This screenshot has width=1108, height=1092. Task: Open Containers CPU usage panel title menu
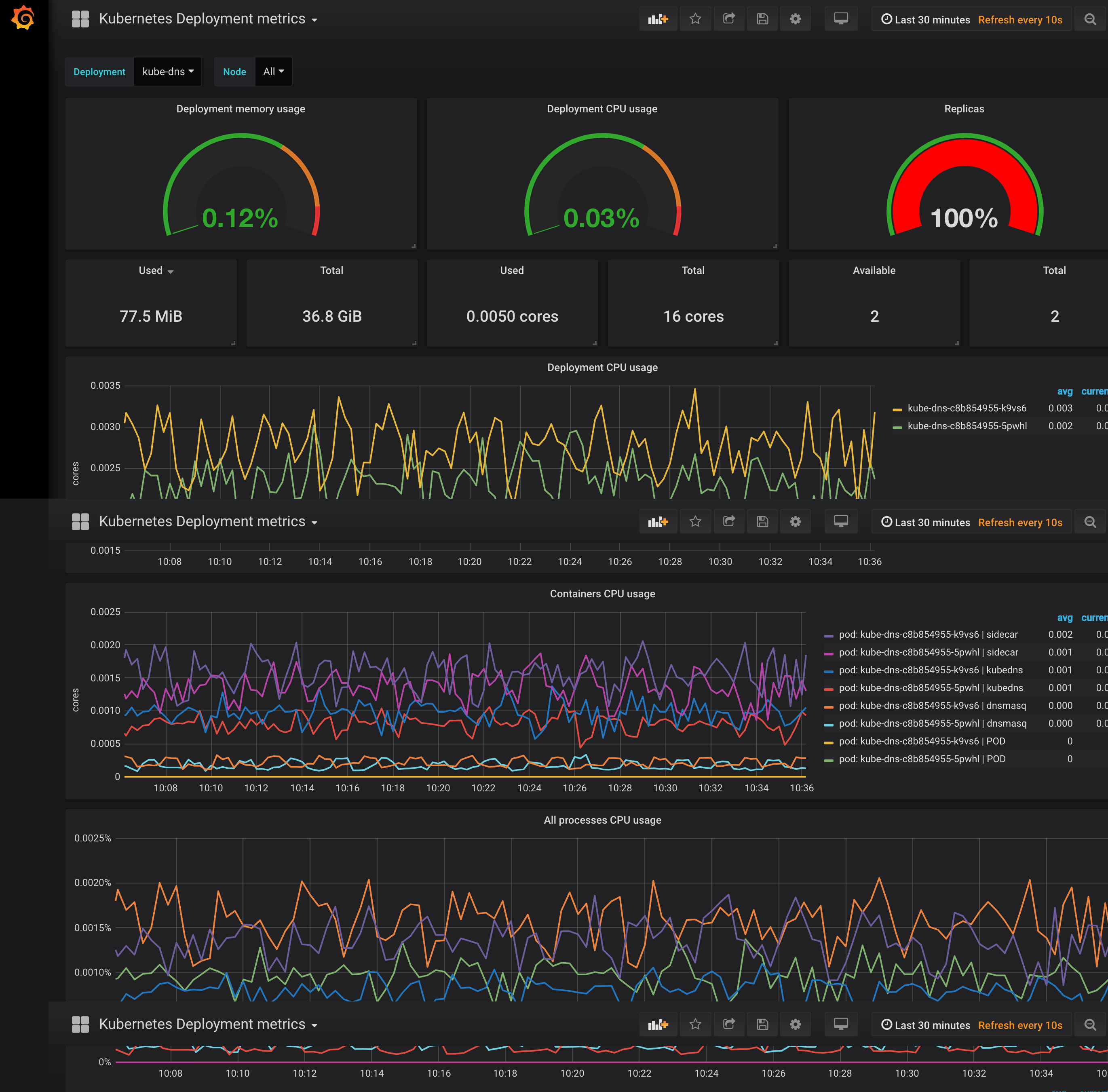[x=602, y=594]
